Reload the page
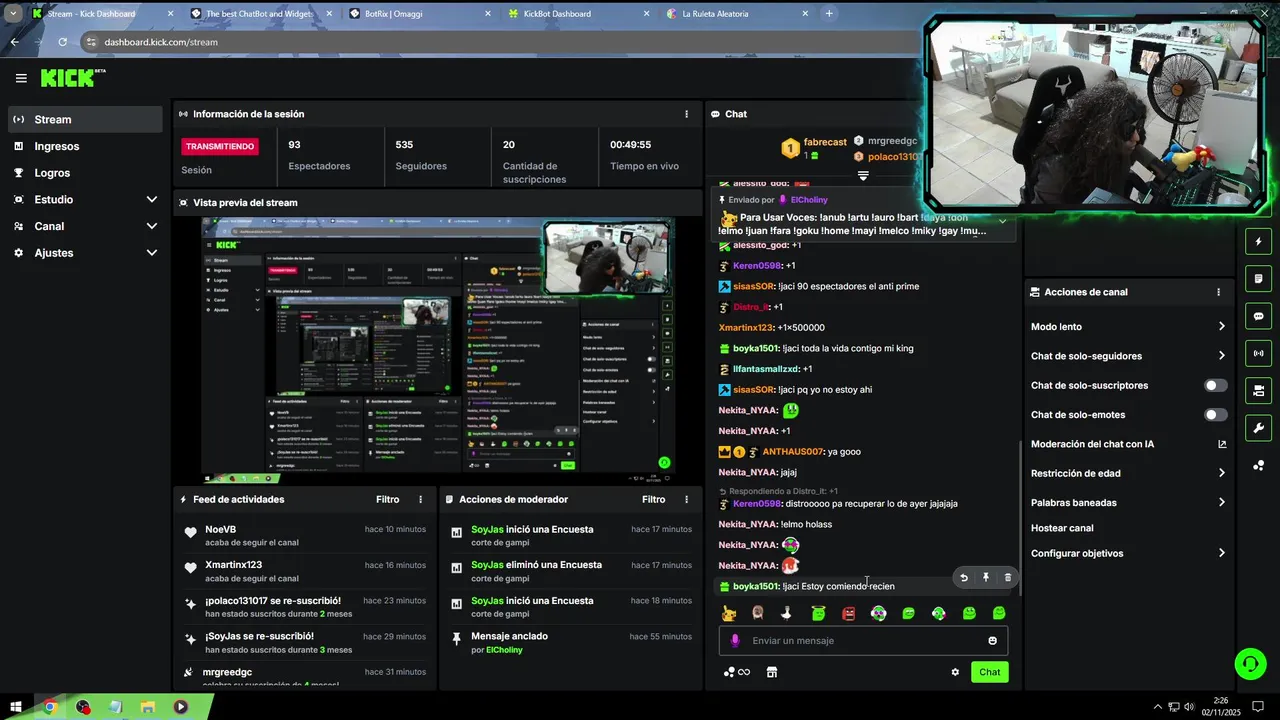The height and width of the screenshot is (720, 1280). [x=63, y=42]
